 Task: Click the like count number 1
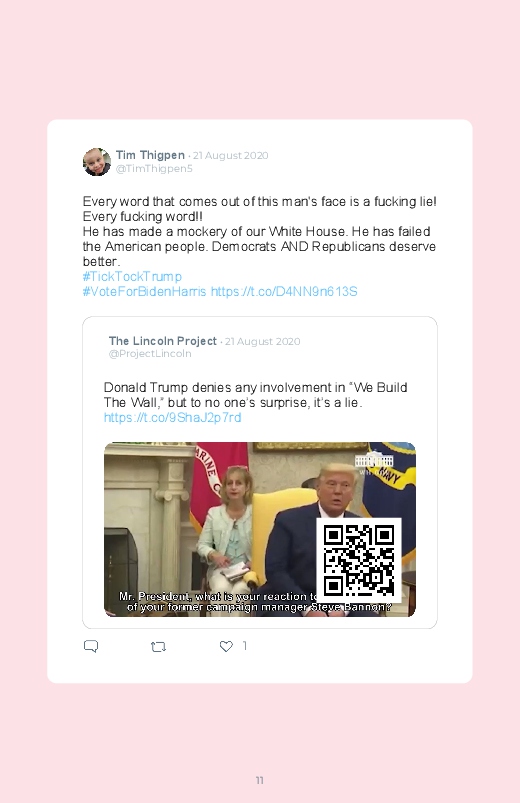click(245, 646)
